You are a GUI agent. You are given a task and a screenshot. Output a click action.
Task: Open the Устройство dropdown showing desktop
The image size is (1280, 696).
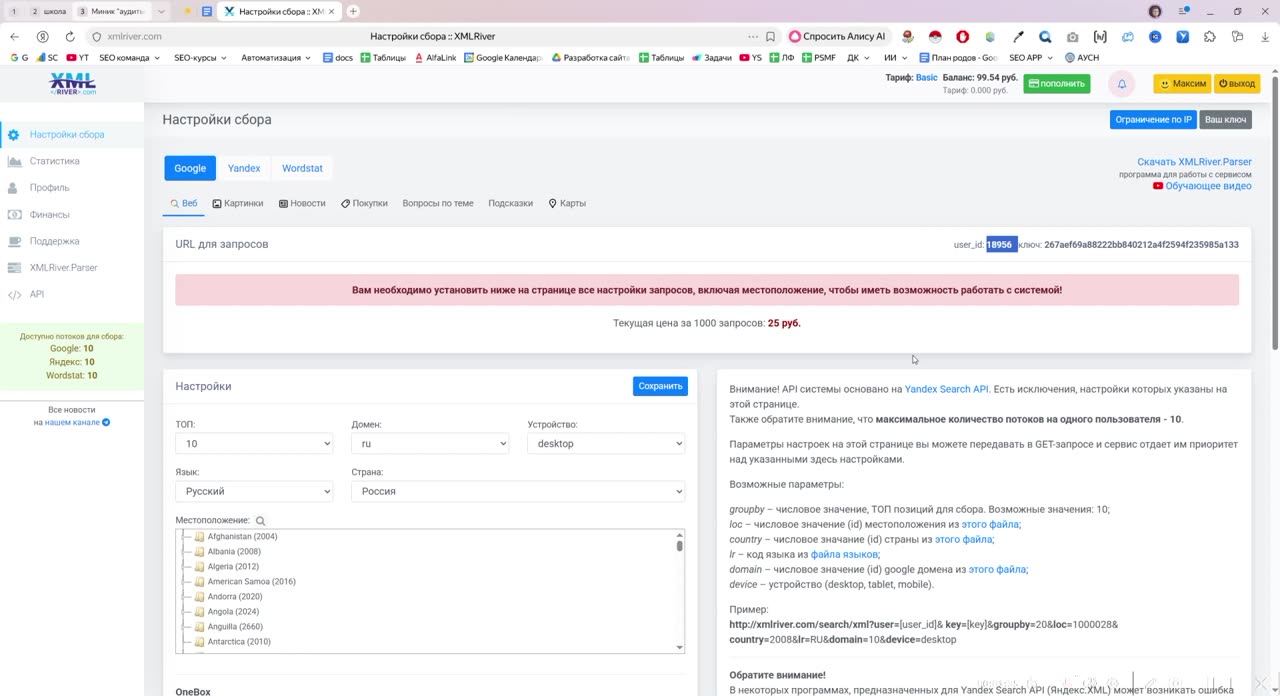[606, 444]
